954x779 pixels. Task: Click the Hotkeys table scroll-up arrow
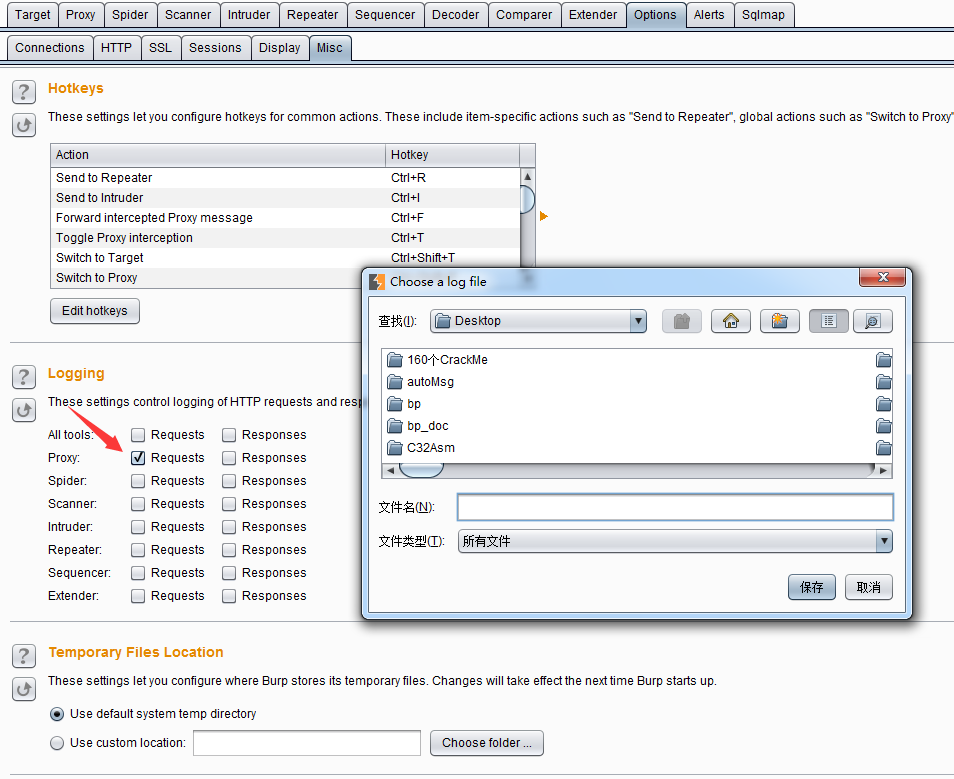[x=527, y=177]
